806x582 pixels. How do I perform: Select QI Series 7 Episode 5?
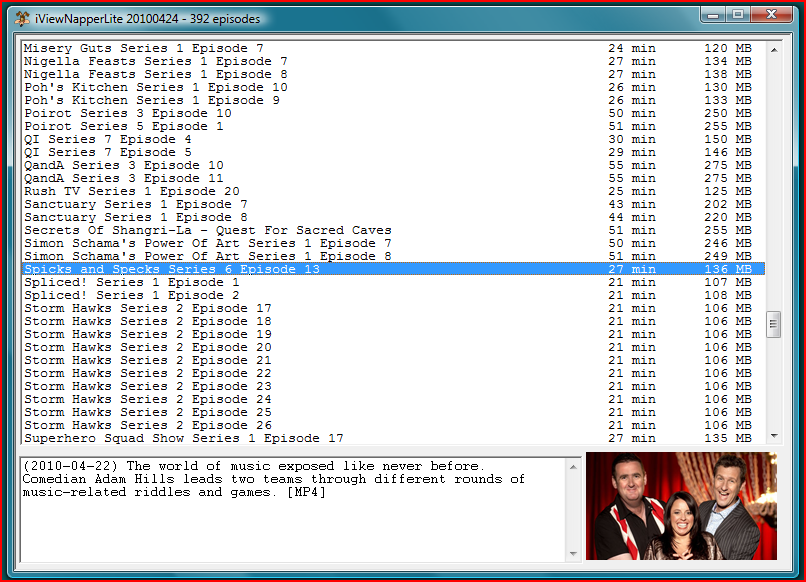[x=394, y=152]
